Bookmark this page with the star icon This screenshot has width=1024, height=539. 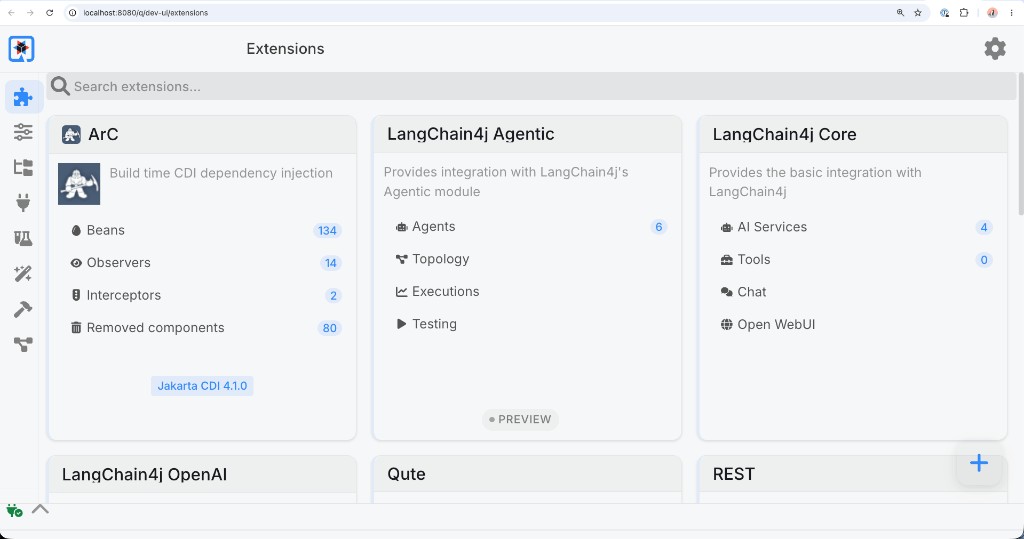pos(918,12)
